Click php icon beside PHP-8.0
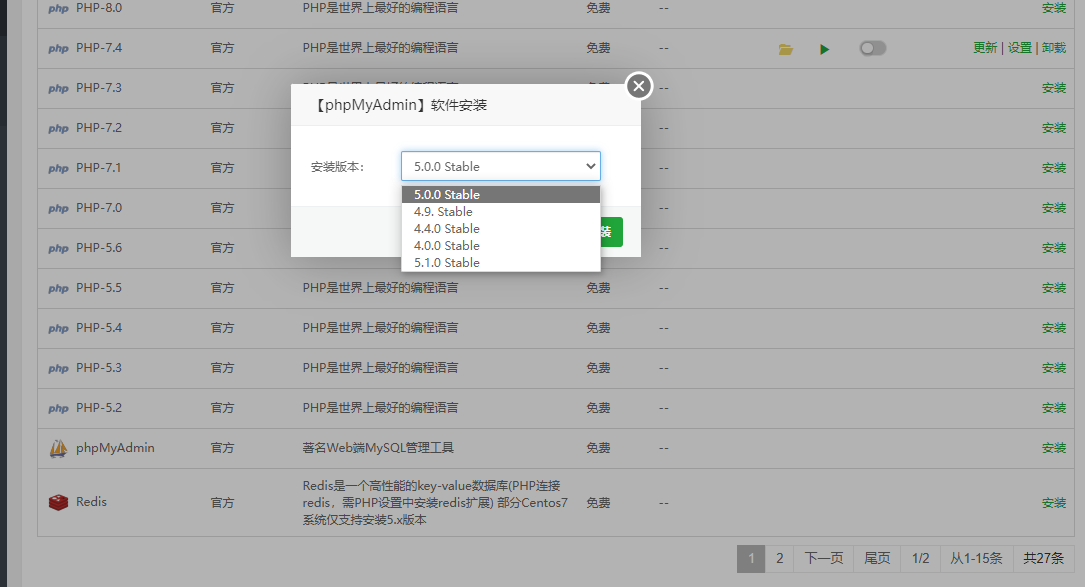The height and width of the screenshot is (587, 1085). click(58, 9)
